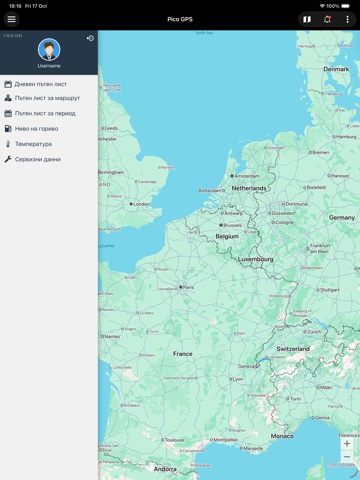The height and width of the screenshot is (480, 360).
Task: Click the Belgium label on map
Action: pos(227,236)
